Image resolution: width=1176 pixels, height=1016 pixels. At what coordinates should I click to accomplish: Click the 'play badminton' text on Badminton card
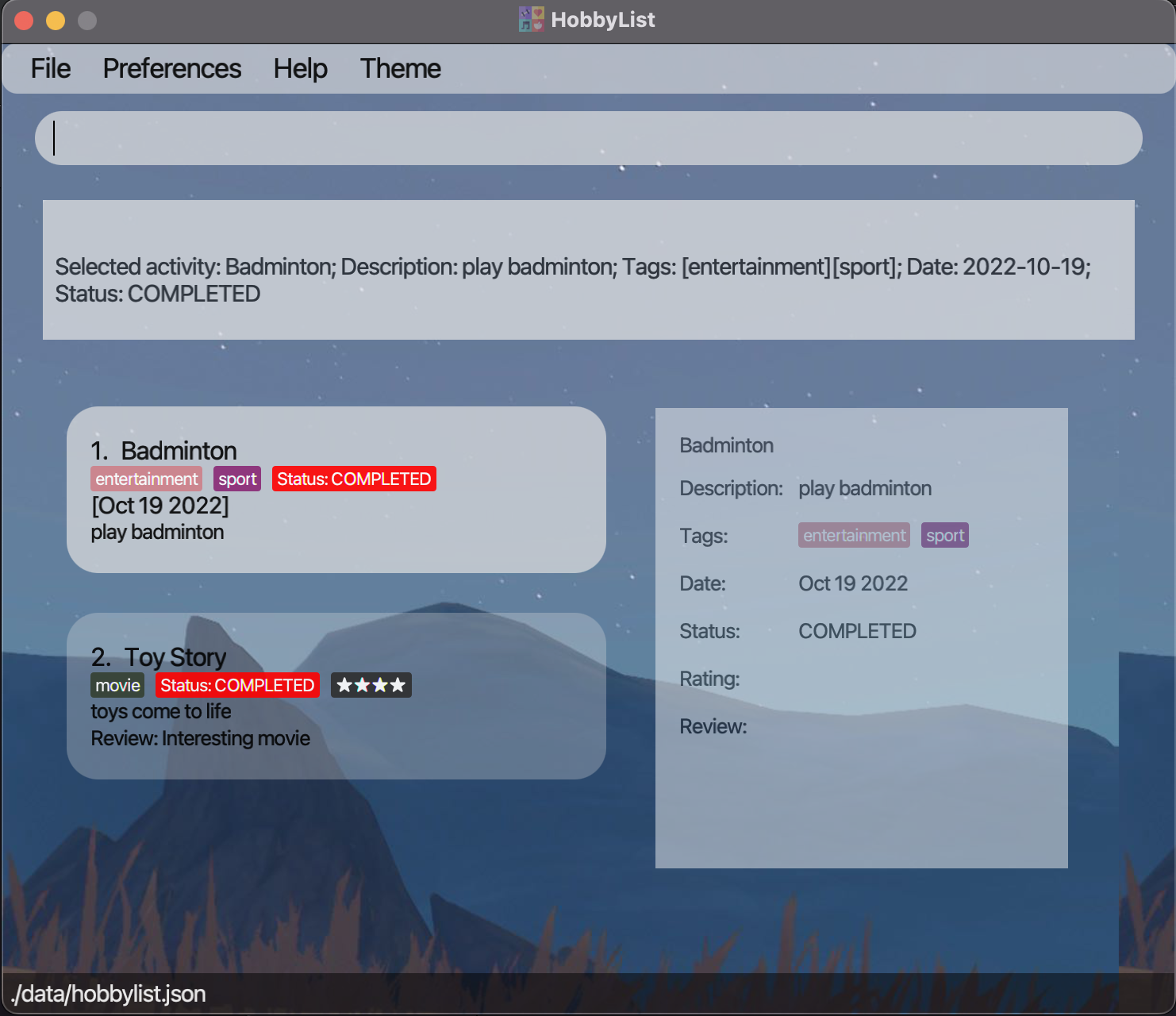point(157,532)
